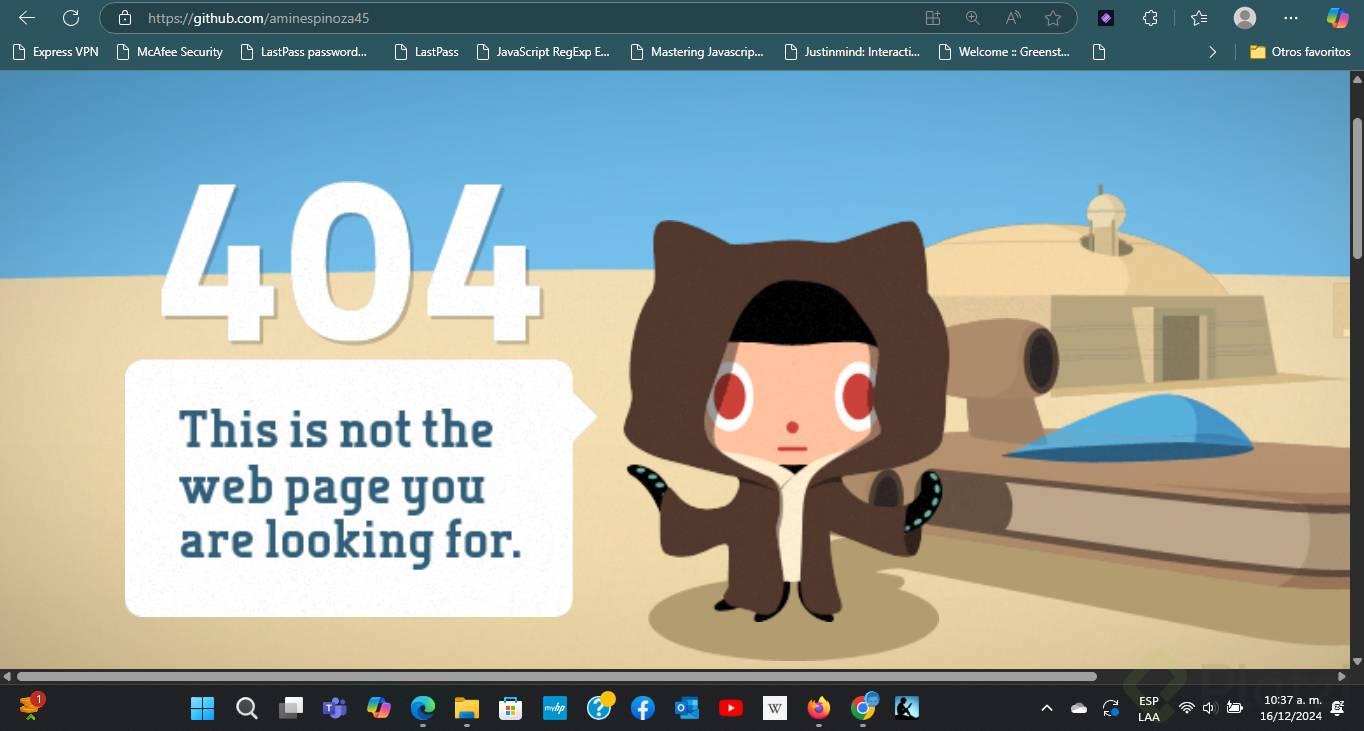Open Wikipedia from the taskbar
Image resolution: width=1364 pixels, height=731 pixels.
[775, 708]
